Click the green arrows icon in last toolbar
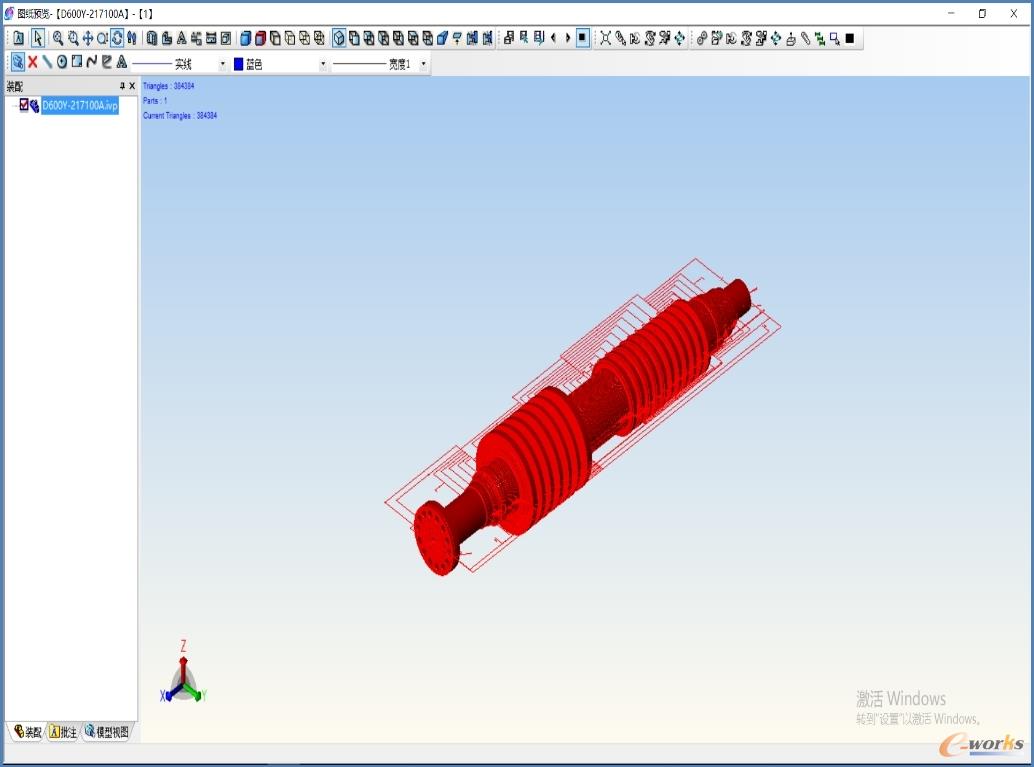The image size is (1034, 767). (x=820, y=39)
